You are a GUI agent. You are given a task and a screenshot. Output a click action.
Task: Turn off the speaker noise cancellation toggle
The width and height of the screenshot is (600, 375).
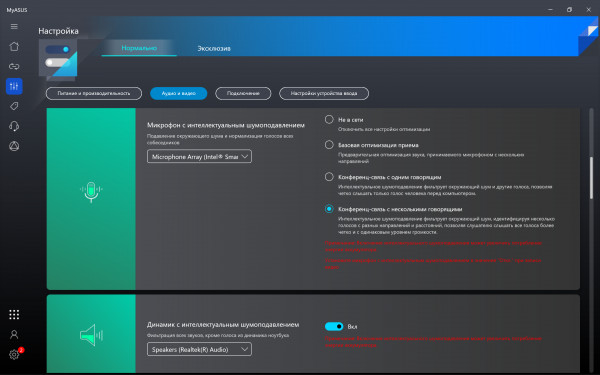(x=334, y=326)
